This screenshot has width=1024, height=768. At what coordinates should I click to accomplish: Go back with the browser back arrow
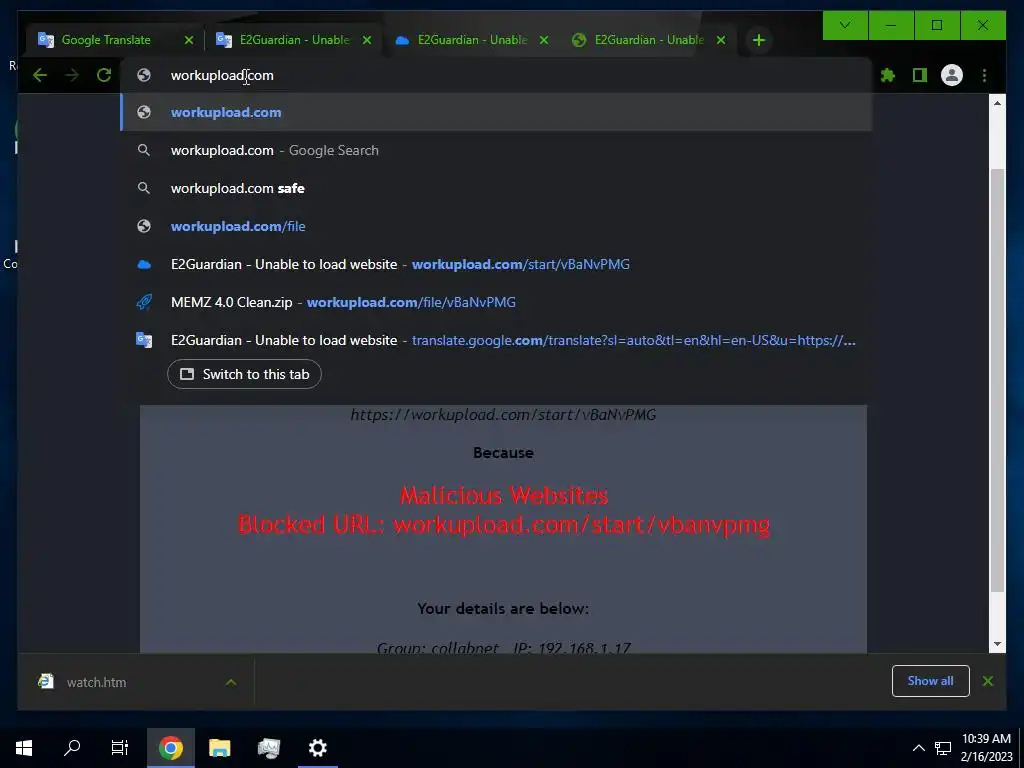40,76
